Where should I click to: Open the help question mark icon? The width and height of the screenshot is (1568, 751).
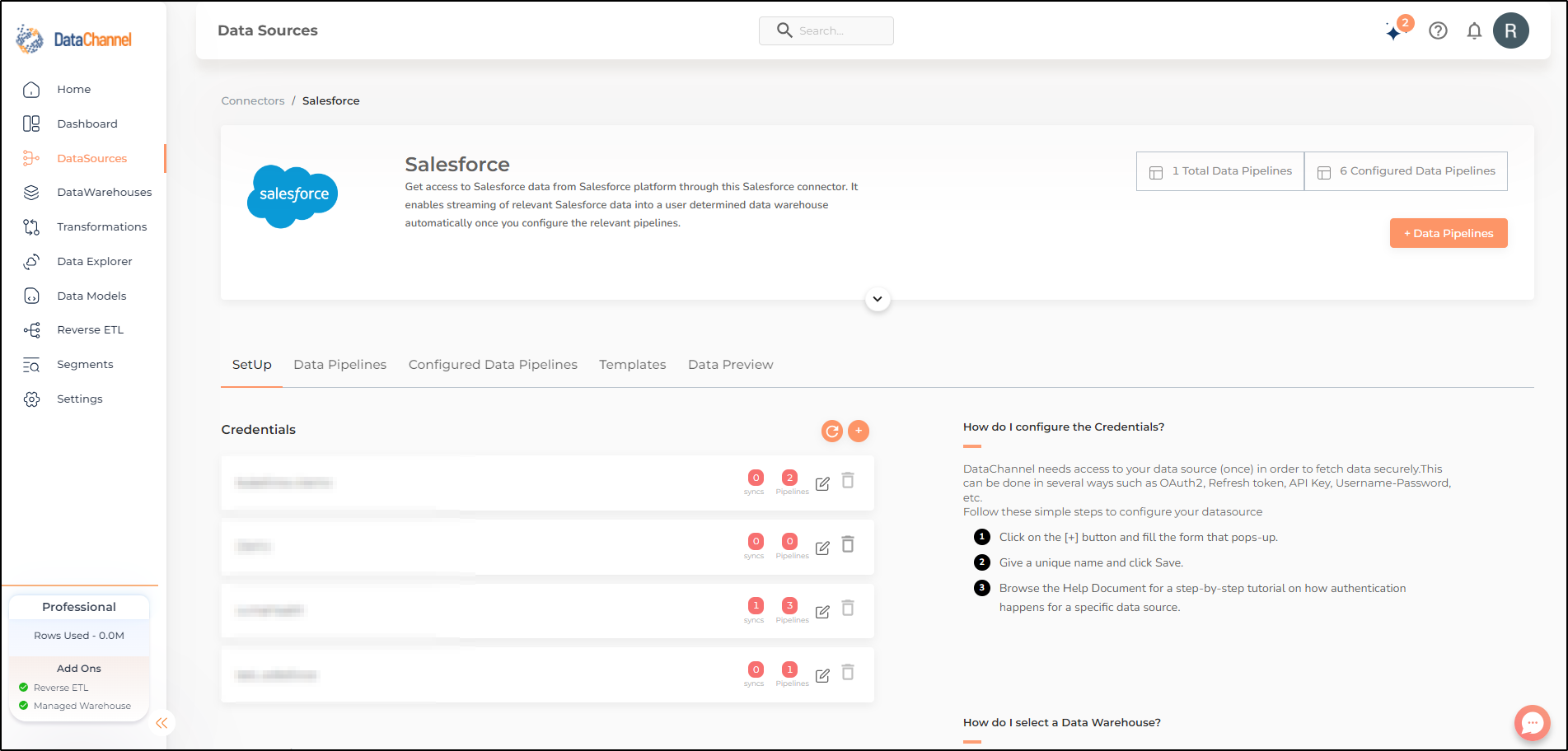(x=1438, y=30)
